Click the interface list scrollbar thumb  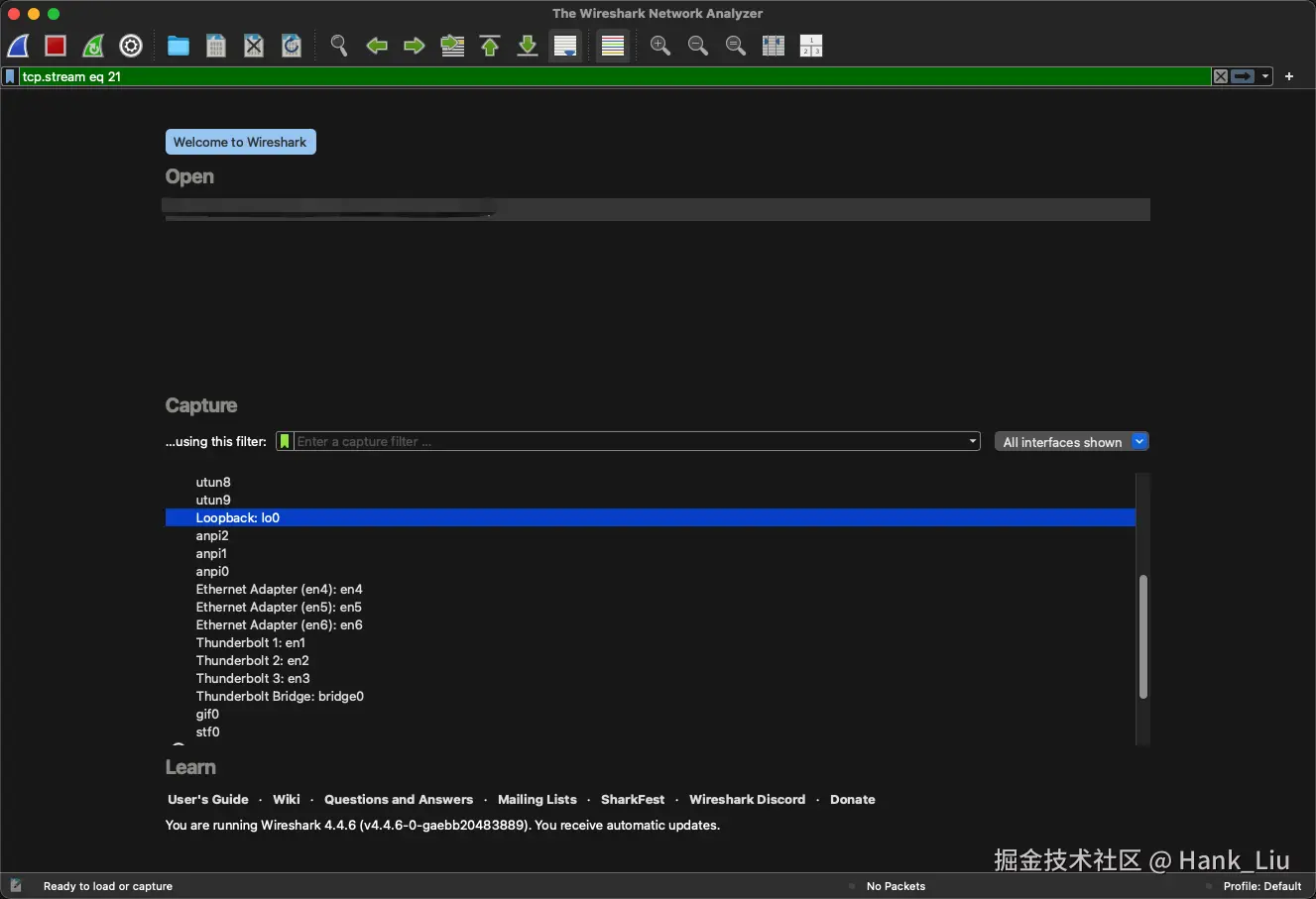coord(1143,637)
